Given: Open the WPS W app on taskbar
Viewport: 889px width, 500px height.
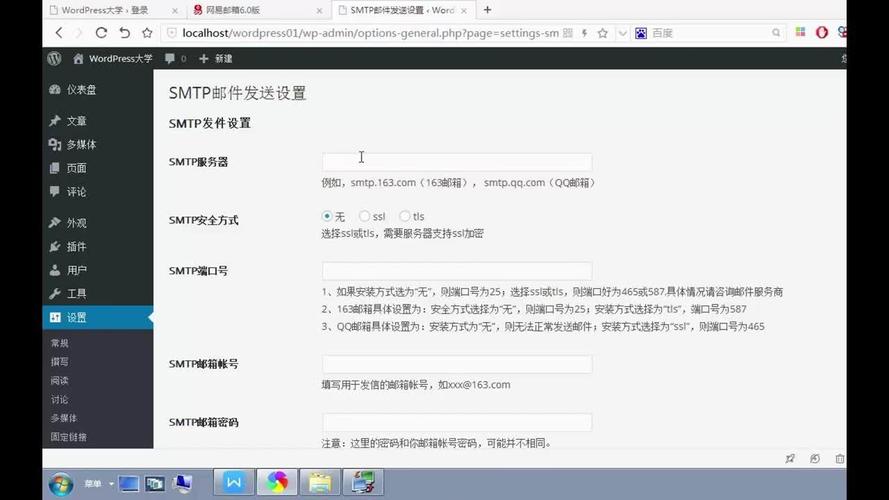Looking at the screenshot, I should [234, 482].
